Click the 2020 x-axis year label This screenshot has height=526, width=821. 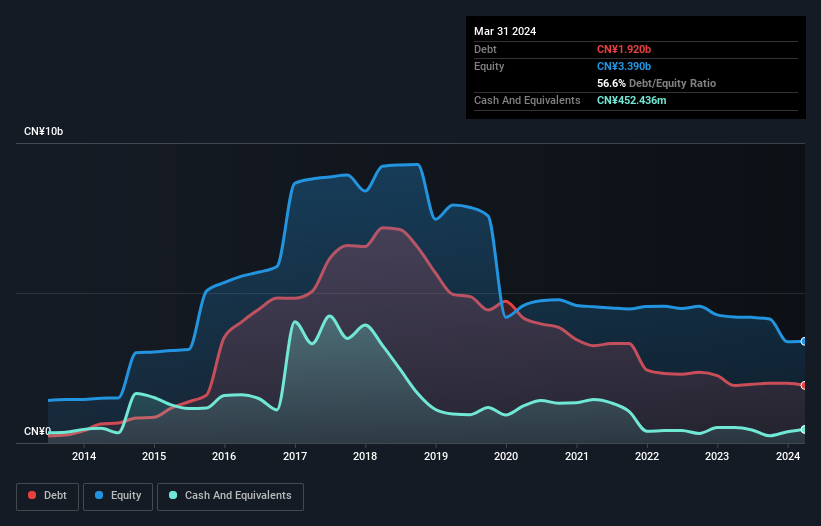[x=506, y=456]
